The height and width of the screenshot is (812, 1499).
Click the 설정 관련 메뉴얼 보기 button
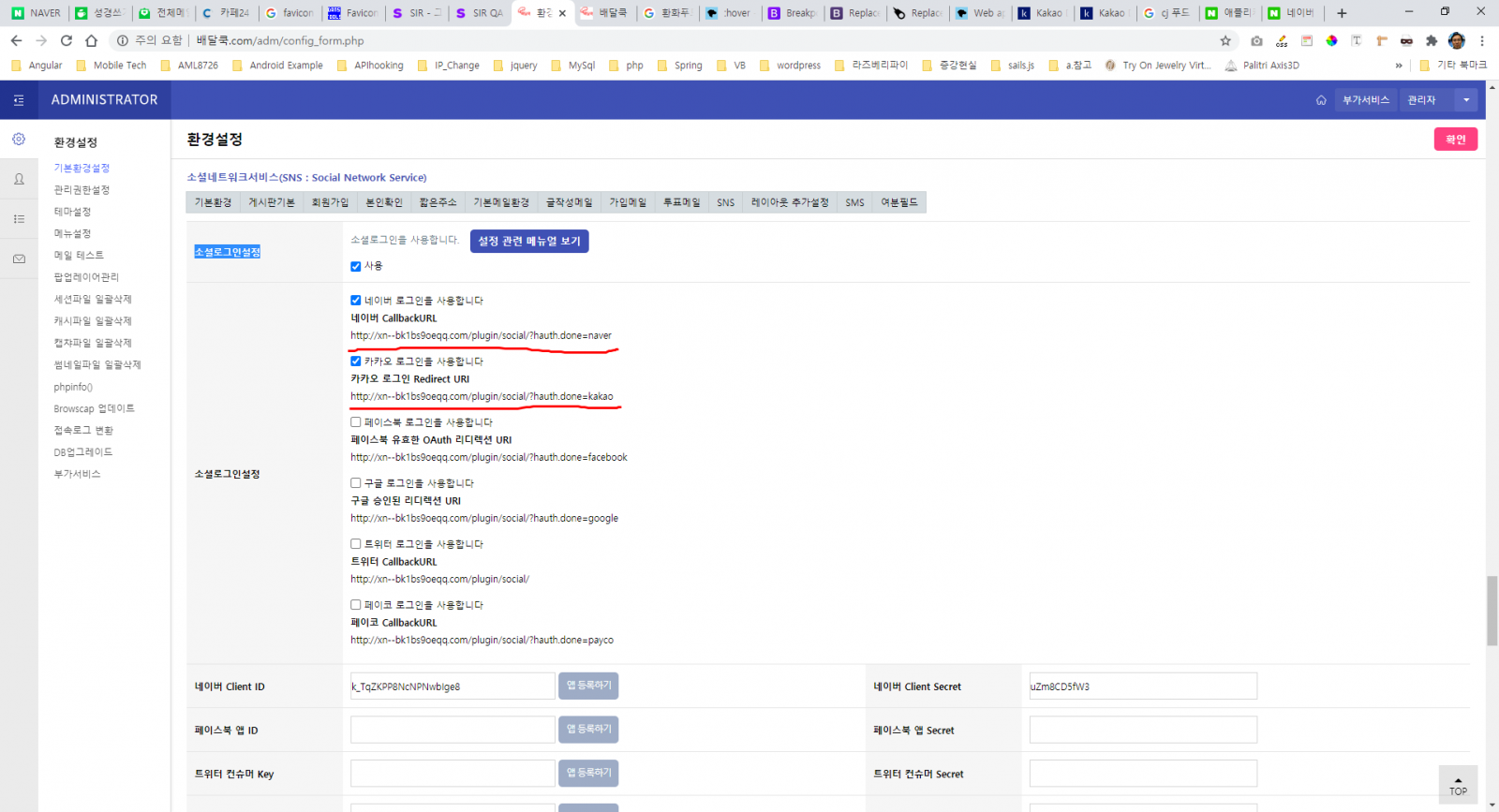[529, 242]
